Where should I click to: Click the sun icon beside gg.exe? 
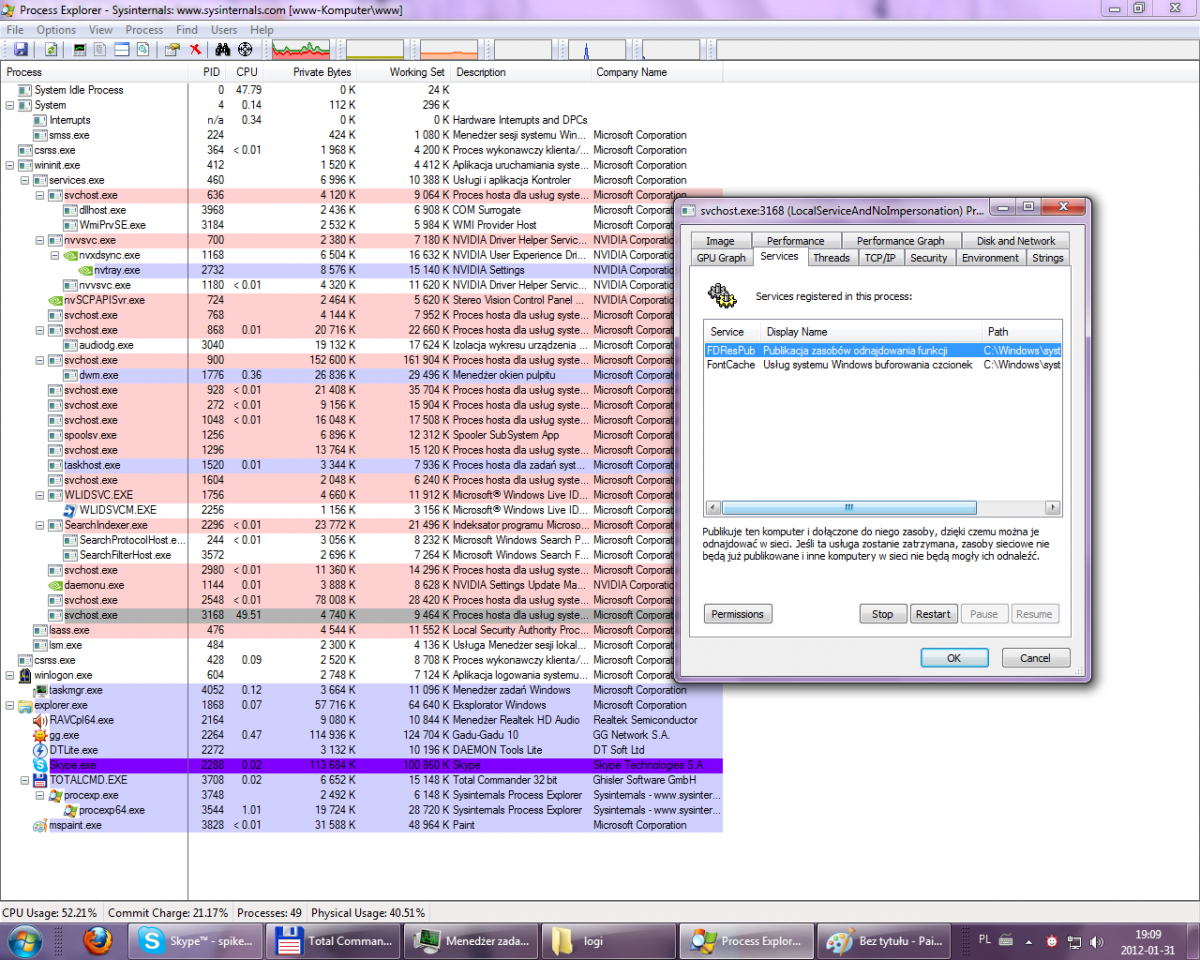click(x=40, y=735)
